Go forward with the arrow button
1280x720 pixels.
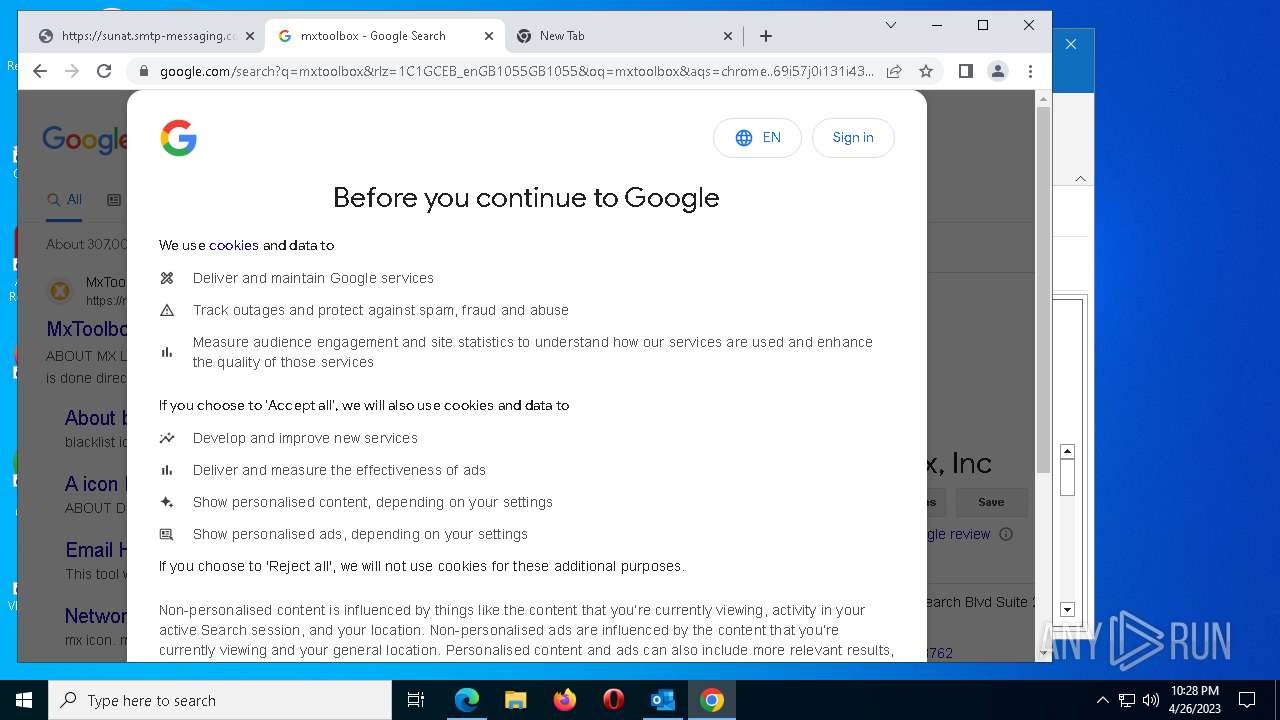pyautogui.click(x=72, y=71)
